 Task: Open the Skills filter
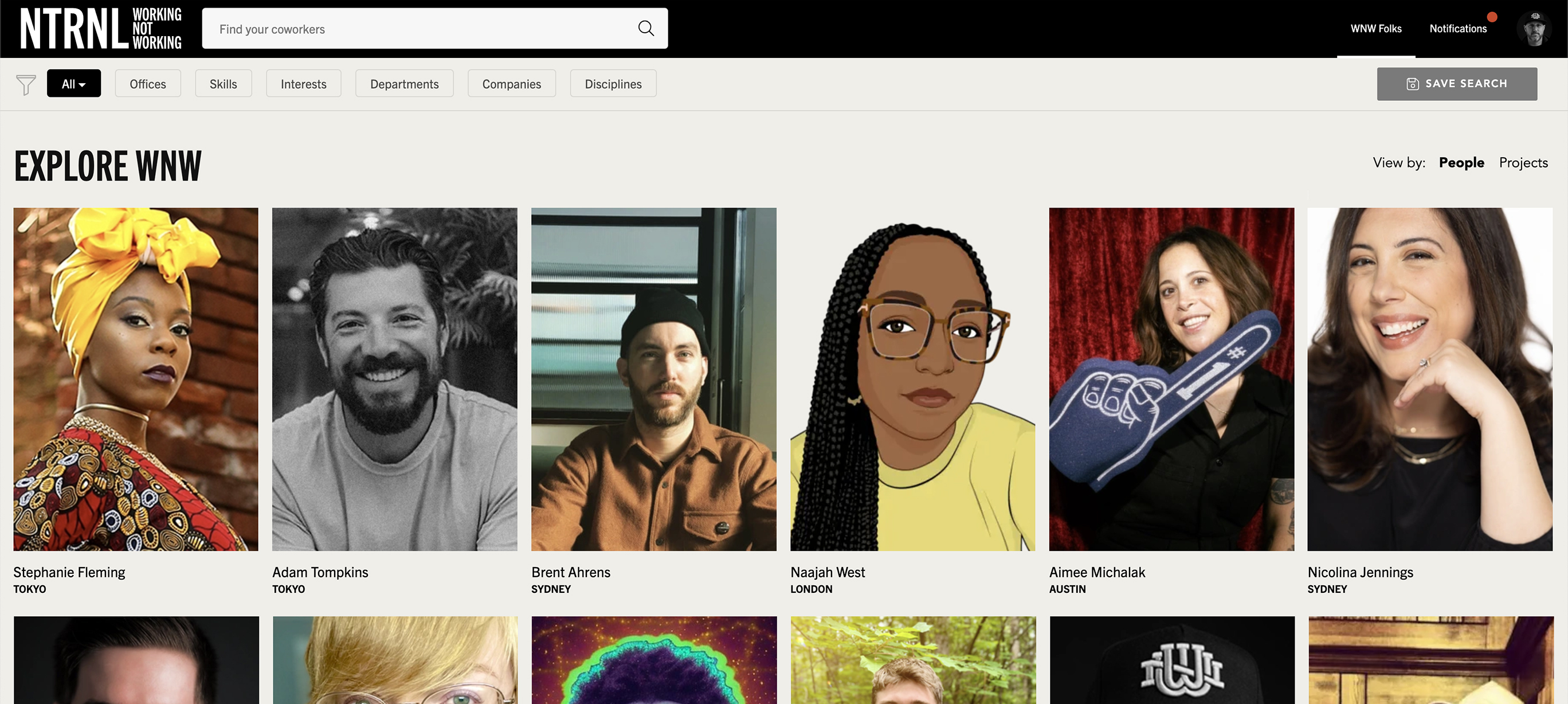point(224,84)
